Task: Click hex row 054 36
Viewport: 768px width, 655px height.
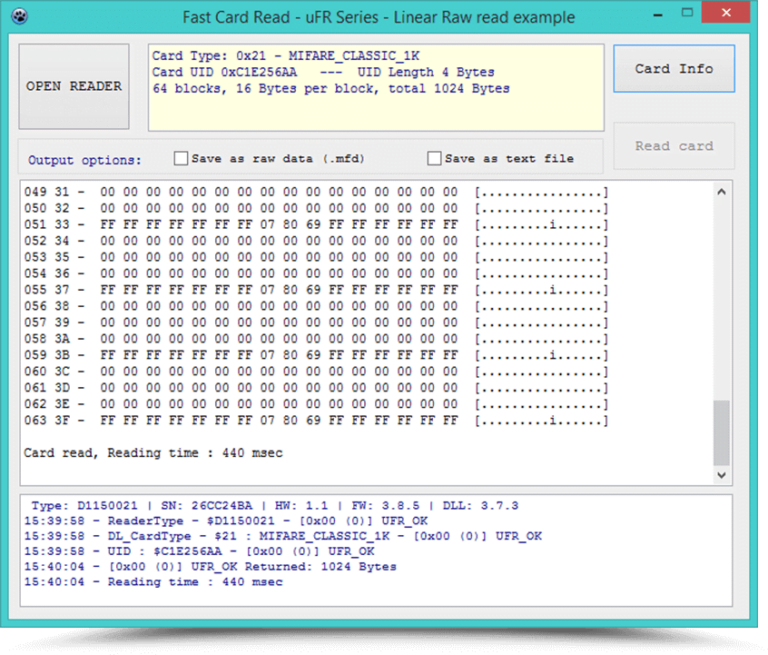Action: point(316,273)
